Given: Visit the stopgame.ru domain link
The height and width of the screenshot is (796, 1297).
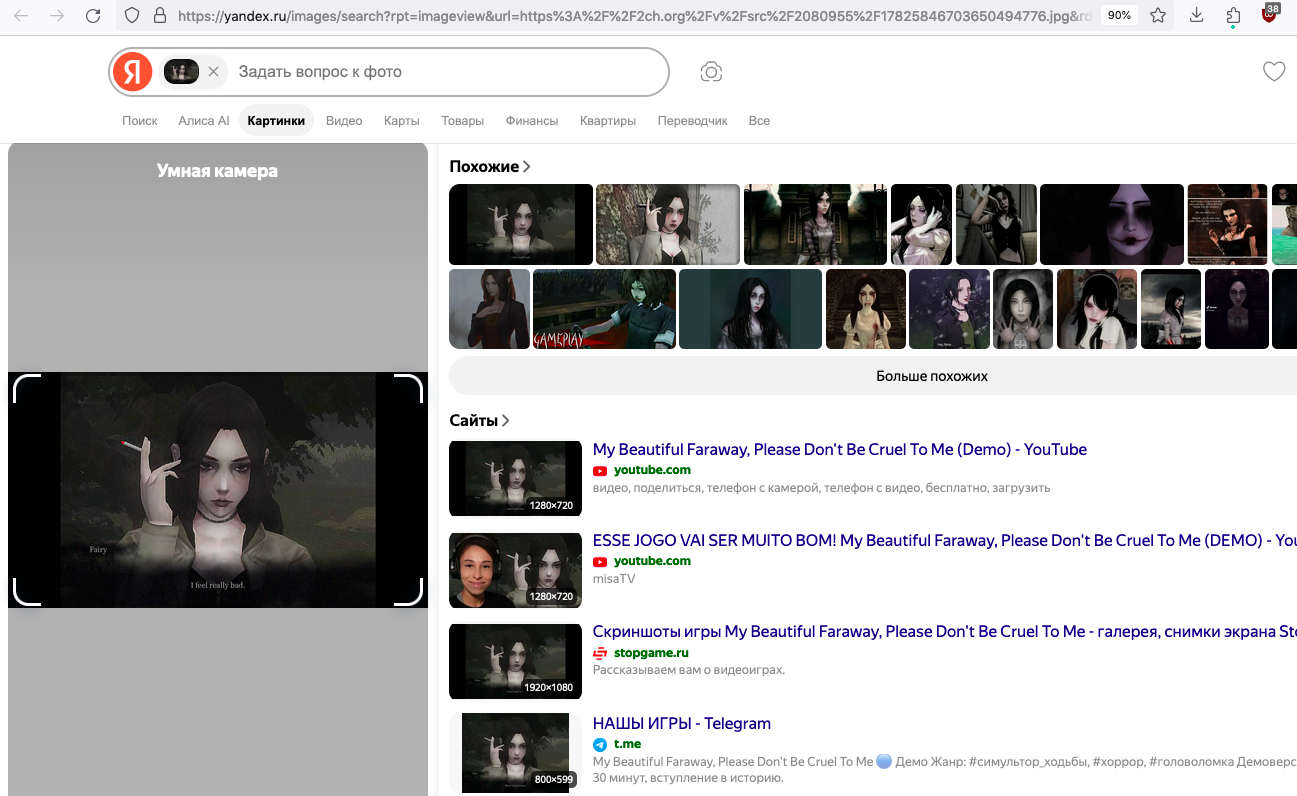Looking at the screenshot, I should tap(651, 653).
